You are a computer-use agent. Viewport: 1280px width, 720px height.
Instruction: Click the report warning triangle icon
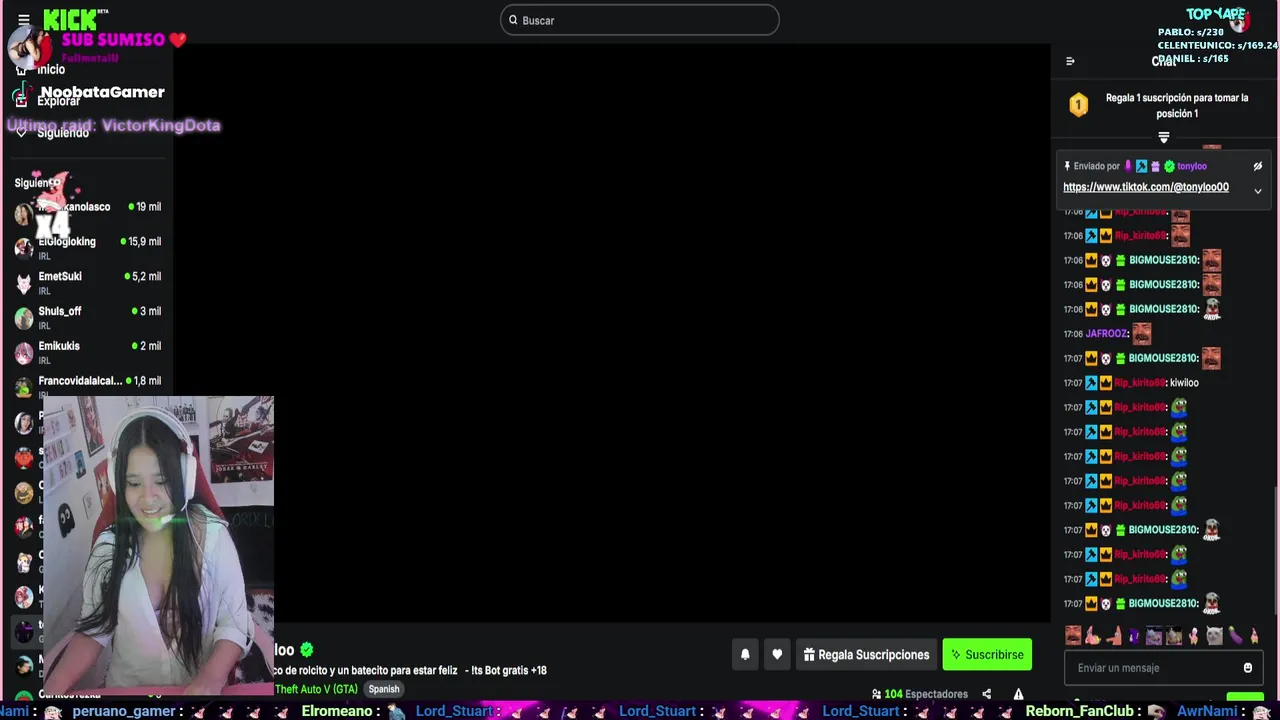pyautogui.click(x=1018, y=694)
